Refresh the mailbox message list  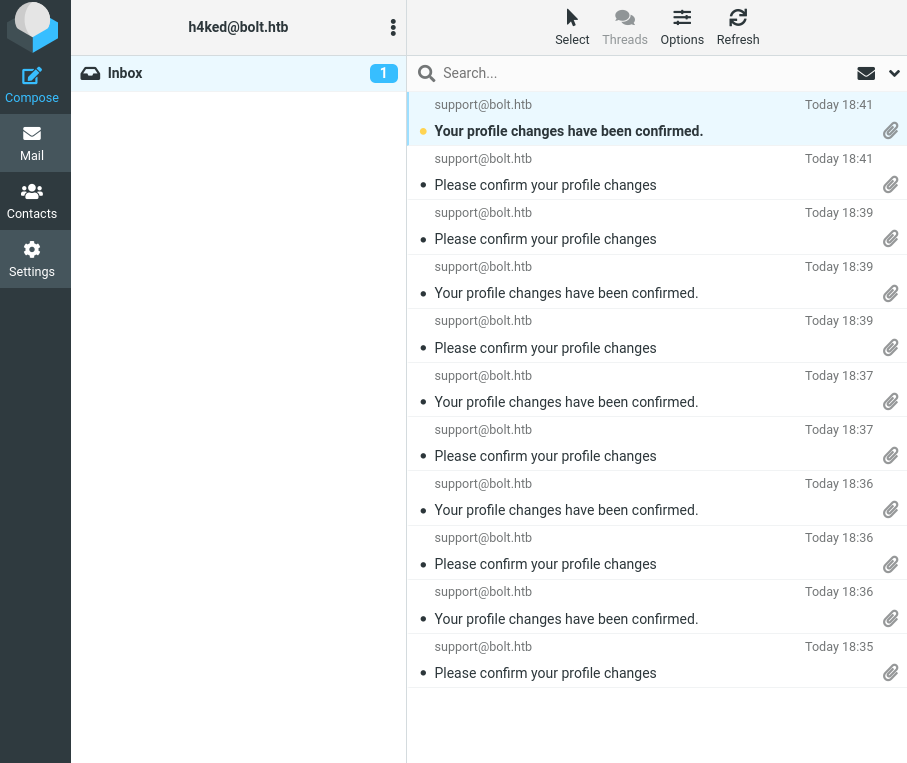[738, 27]
